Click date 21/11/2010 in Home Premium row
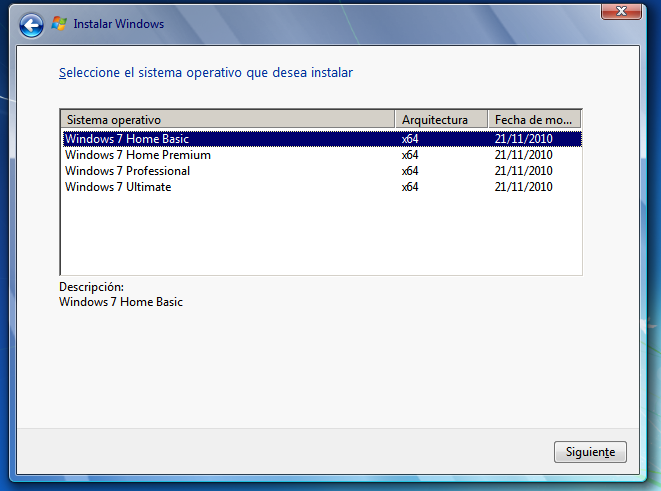Screen dimensions: 661x491 524,155
